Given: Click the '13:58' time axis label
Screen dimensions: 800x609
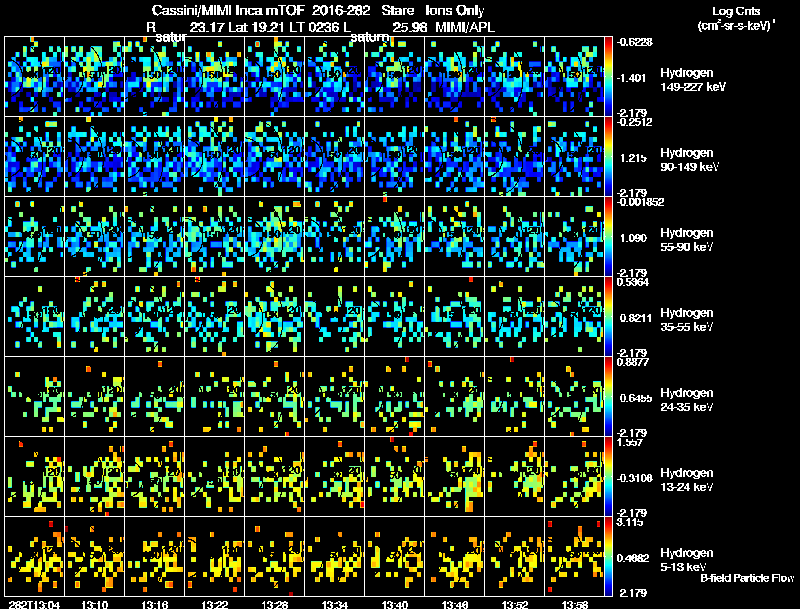Looking at the screenshot, I should tap(574, 605).
